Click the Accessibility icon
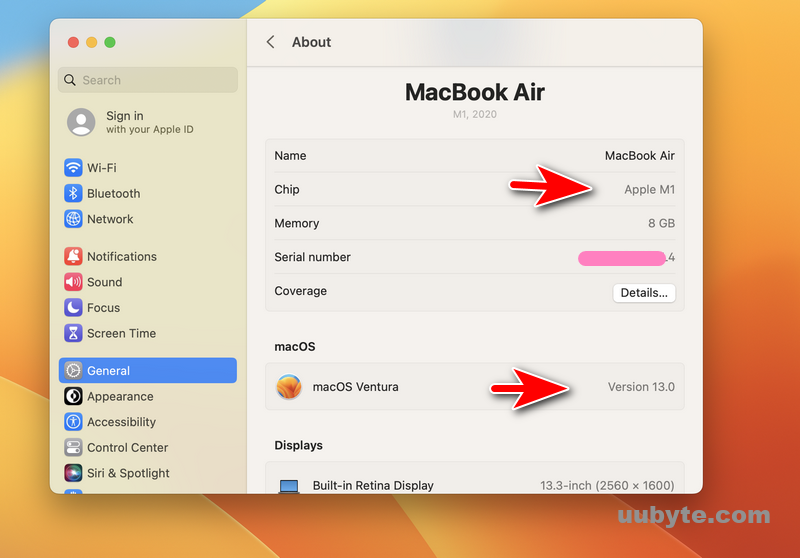 pyautogui.click(x=73, y=421)
